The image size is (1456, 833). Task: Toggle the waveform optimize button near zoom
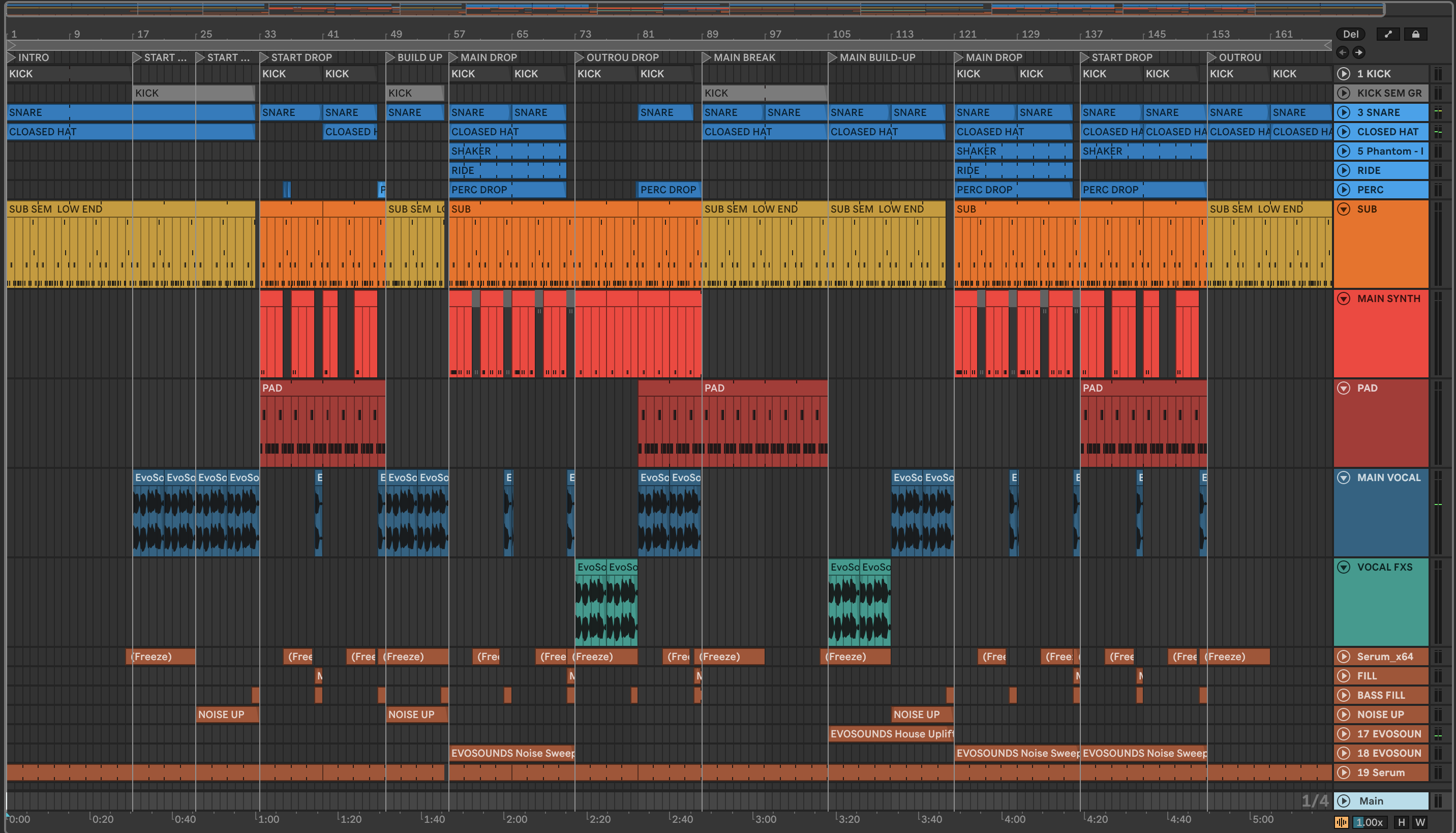point(1342,822)
